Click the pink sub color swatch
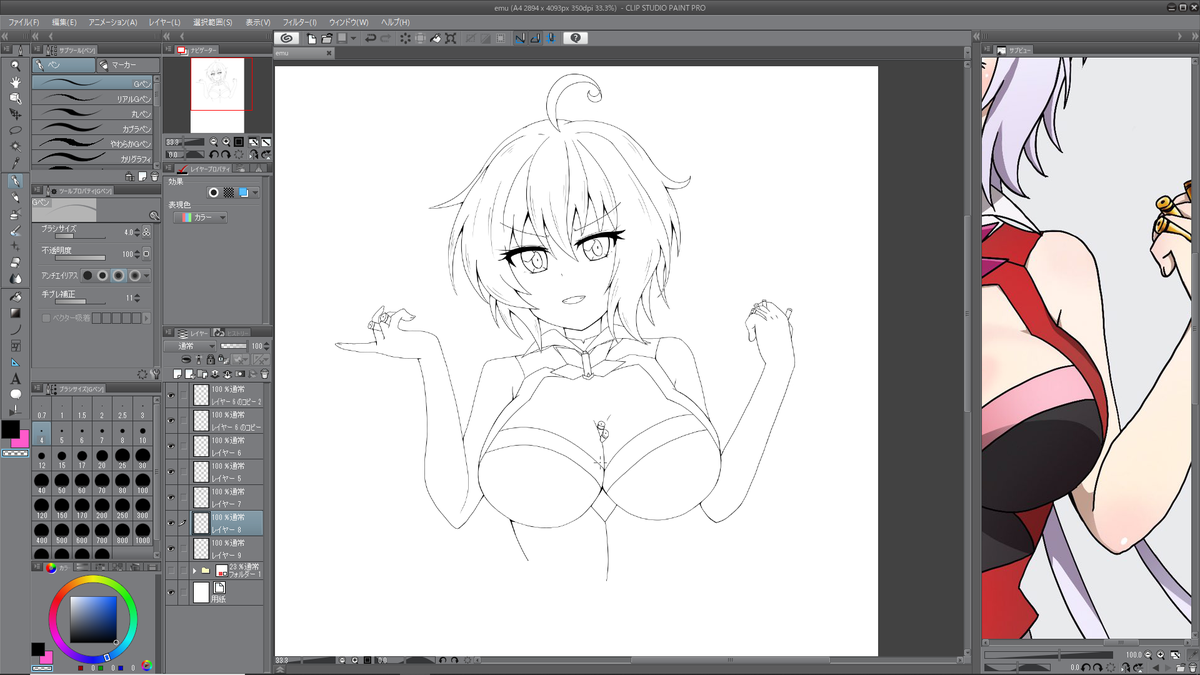 (21, 439)
